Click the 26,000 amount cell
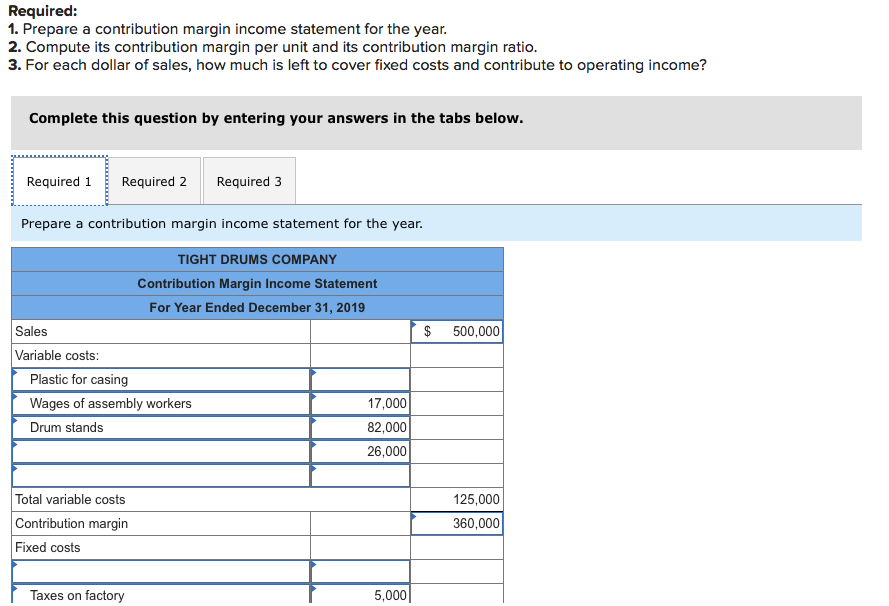 point(359,451)
